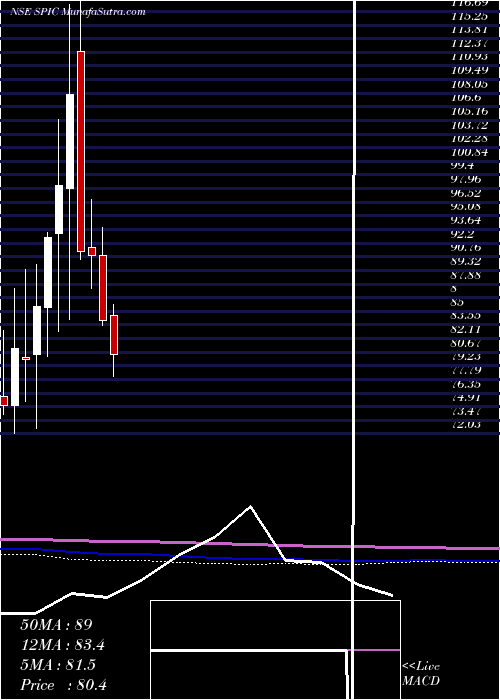Click the 96.52 price axis label
The height and width of the screenshot is (700, 500).
[x=467, y=193]
